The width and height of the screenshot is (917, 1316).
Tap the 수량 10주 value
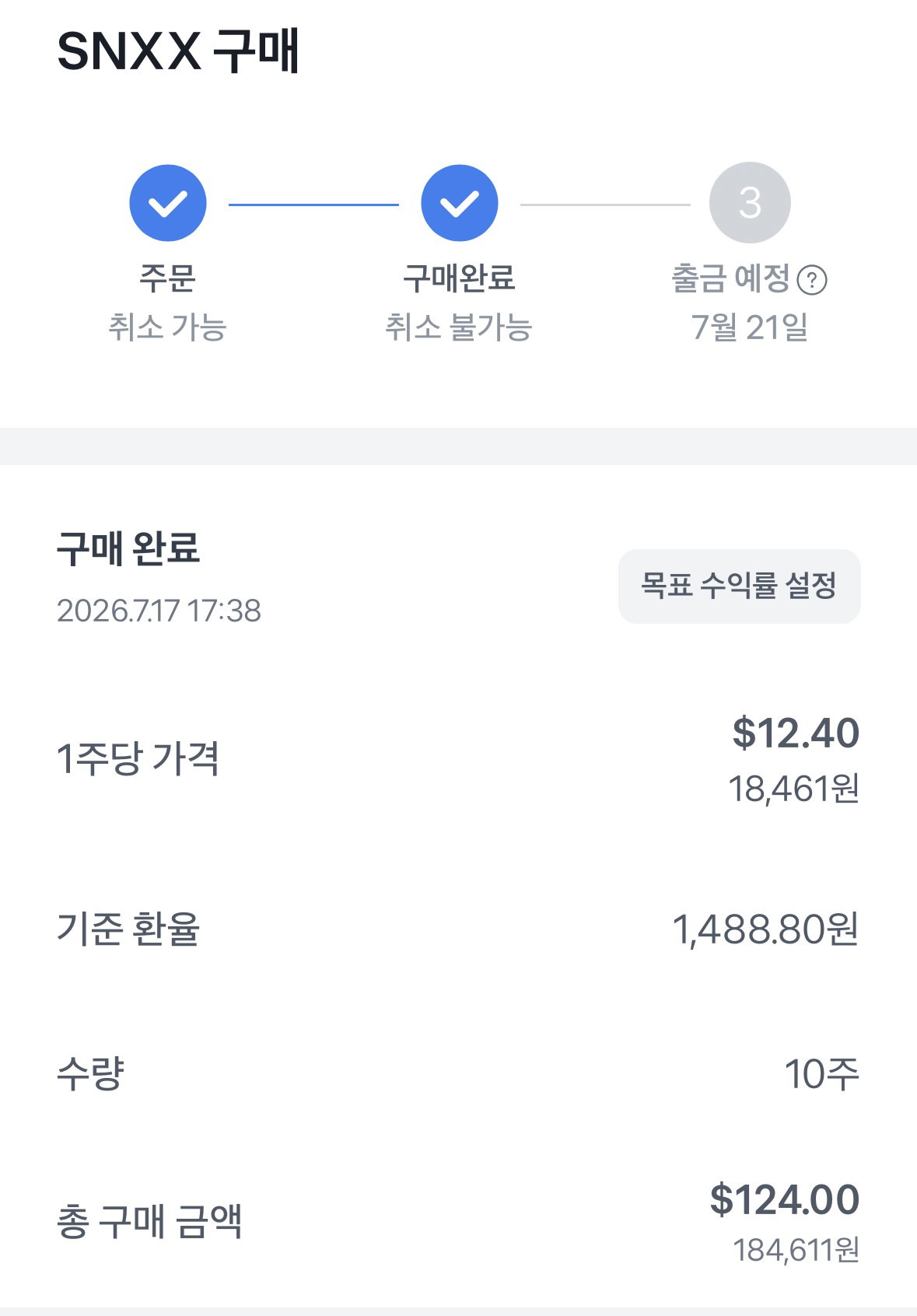click(x=822, y=1074)
